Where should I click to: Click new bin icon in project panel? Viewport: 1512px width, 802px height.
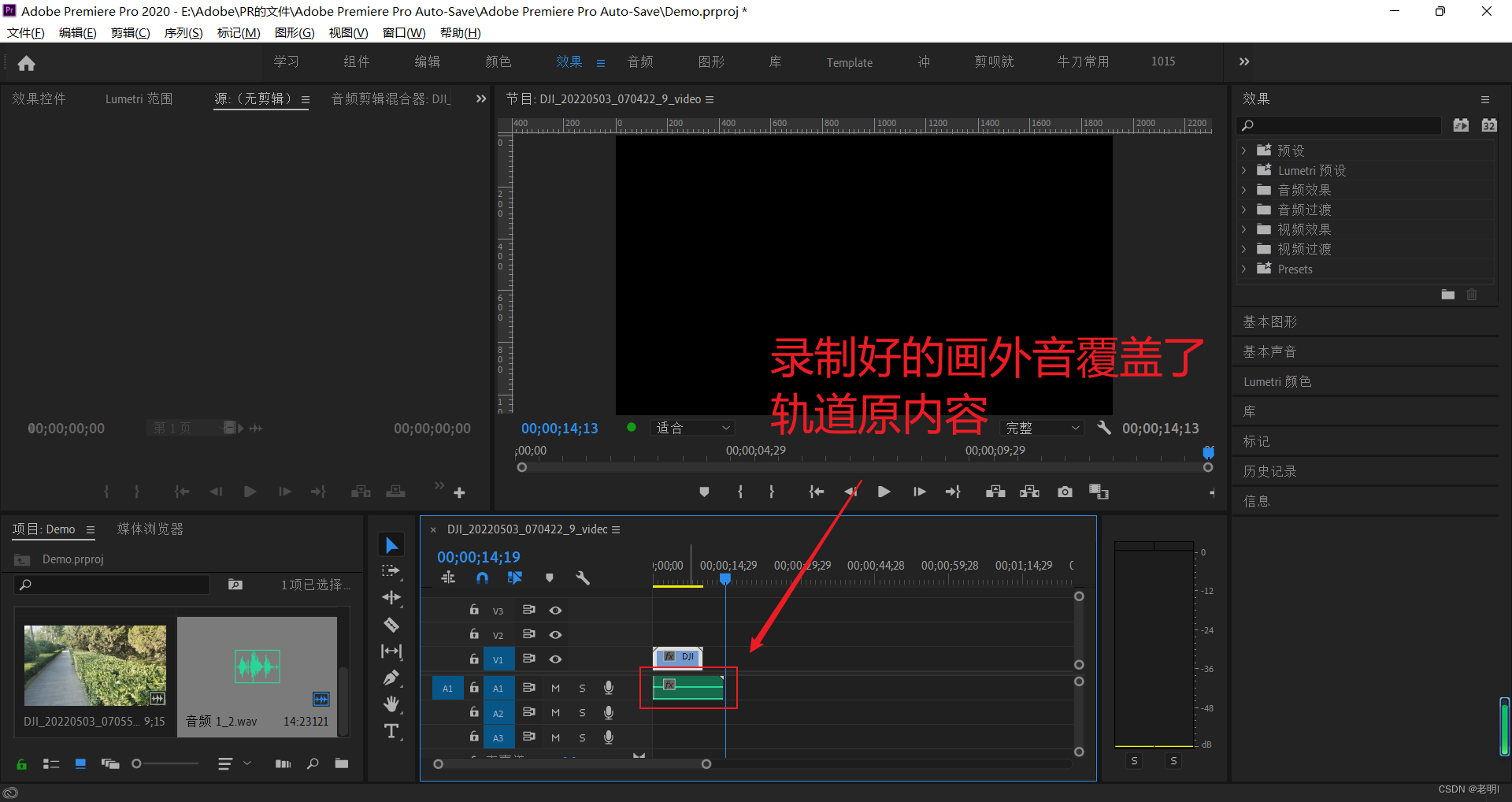point(342,763)
